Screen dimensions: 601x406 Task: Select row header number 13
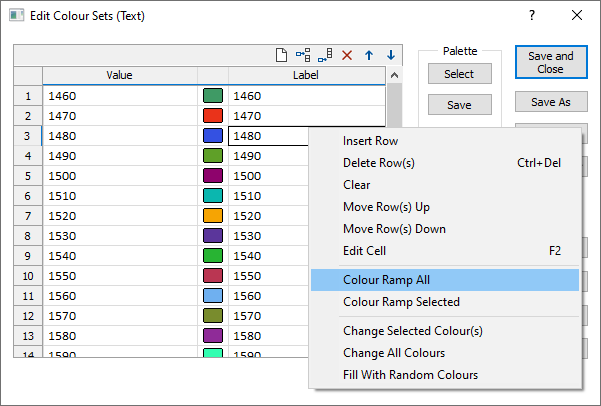(x=28, y=336)
